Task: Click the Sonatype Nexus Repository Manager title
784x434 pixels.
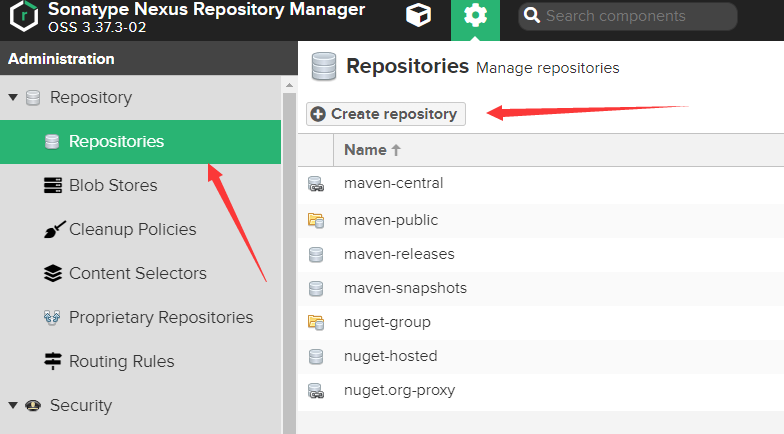Action: (x=206, y=9)
